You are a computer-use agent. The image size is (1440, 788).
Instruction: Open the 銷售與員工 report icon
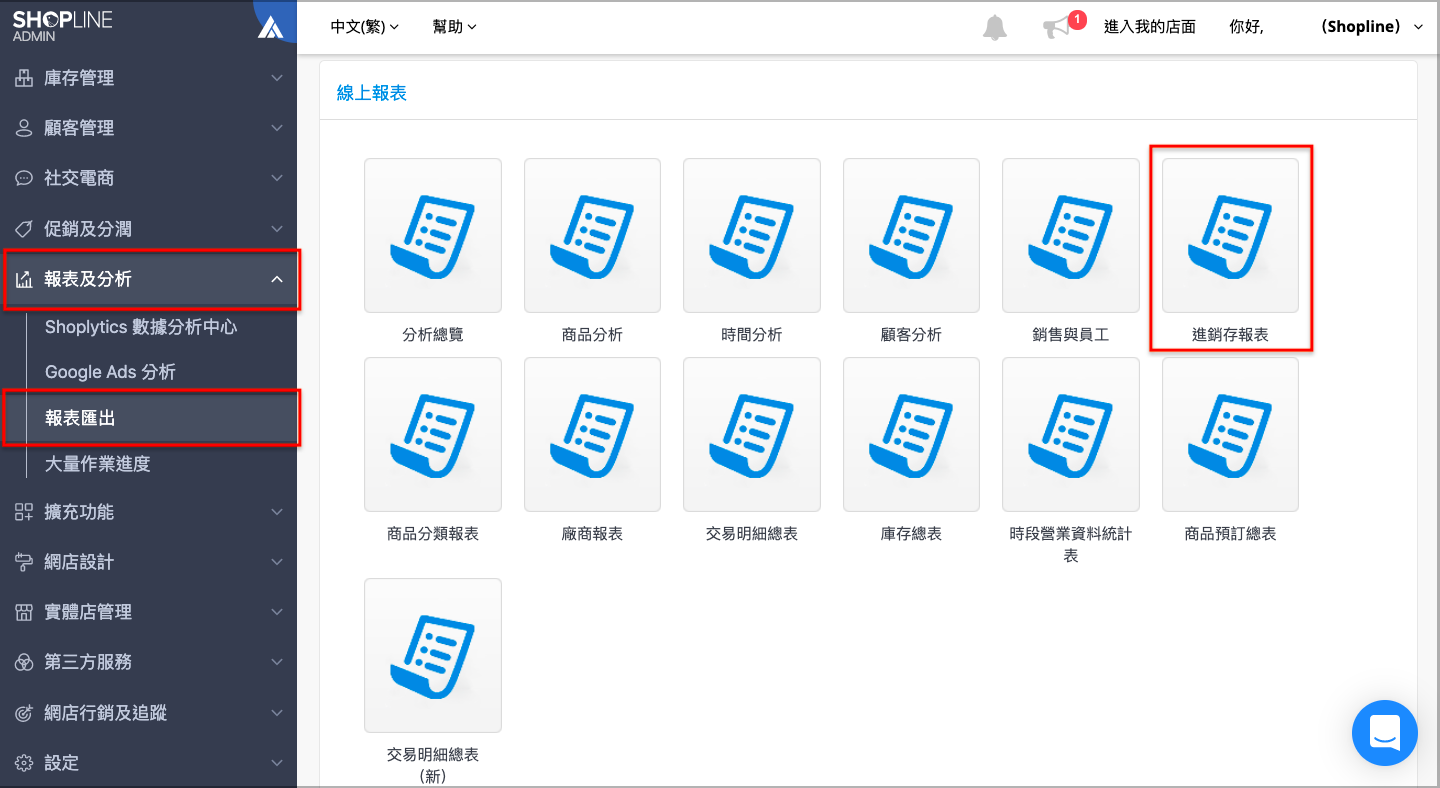coord(1071,235)
